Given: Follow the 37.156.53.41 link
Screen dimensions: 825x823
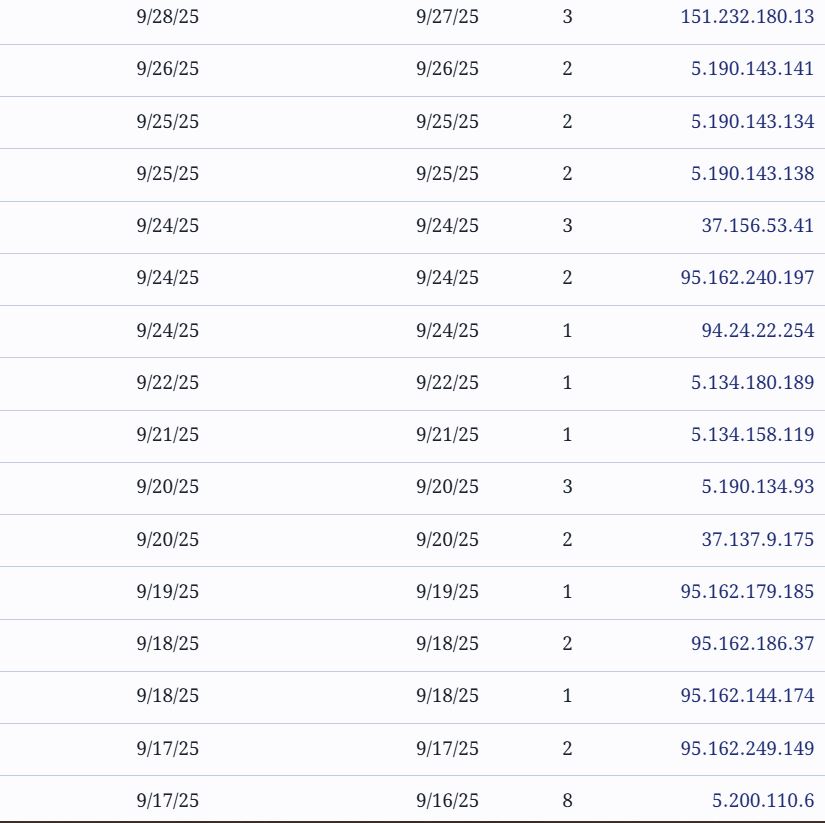Looking at the screenshot, I should [757, 225].
